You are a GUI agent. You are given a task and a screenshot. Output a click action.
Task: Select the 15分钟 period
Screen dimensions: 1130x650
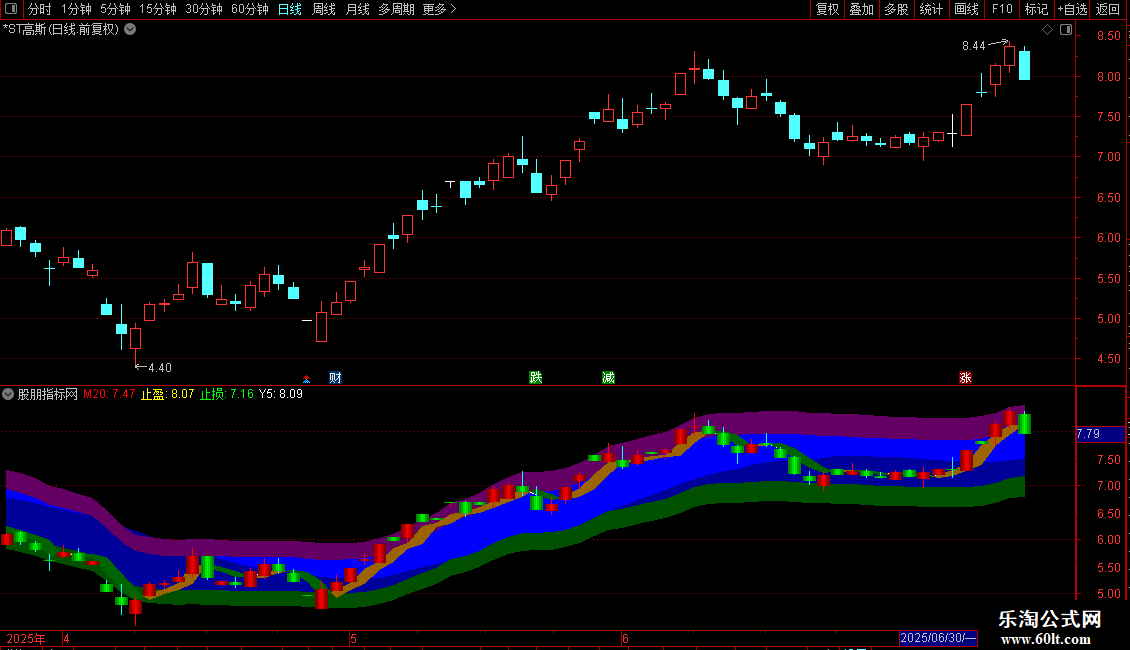pos(158,9)
